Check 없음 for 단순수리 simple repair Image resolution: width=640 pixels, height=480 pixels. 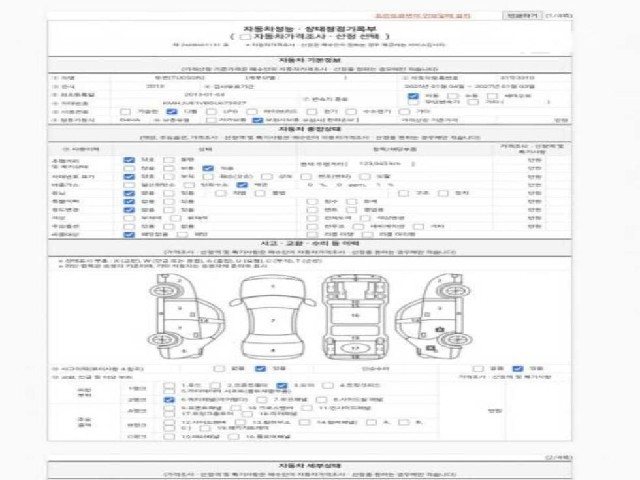point(478,369)
